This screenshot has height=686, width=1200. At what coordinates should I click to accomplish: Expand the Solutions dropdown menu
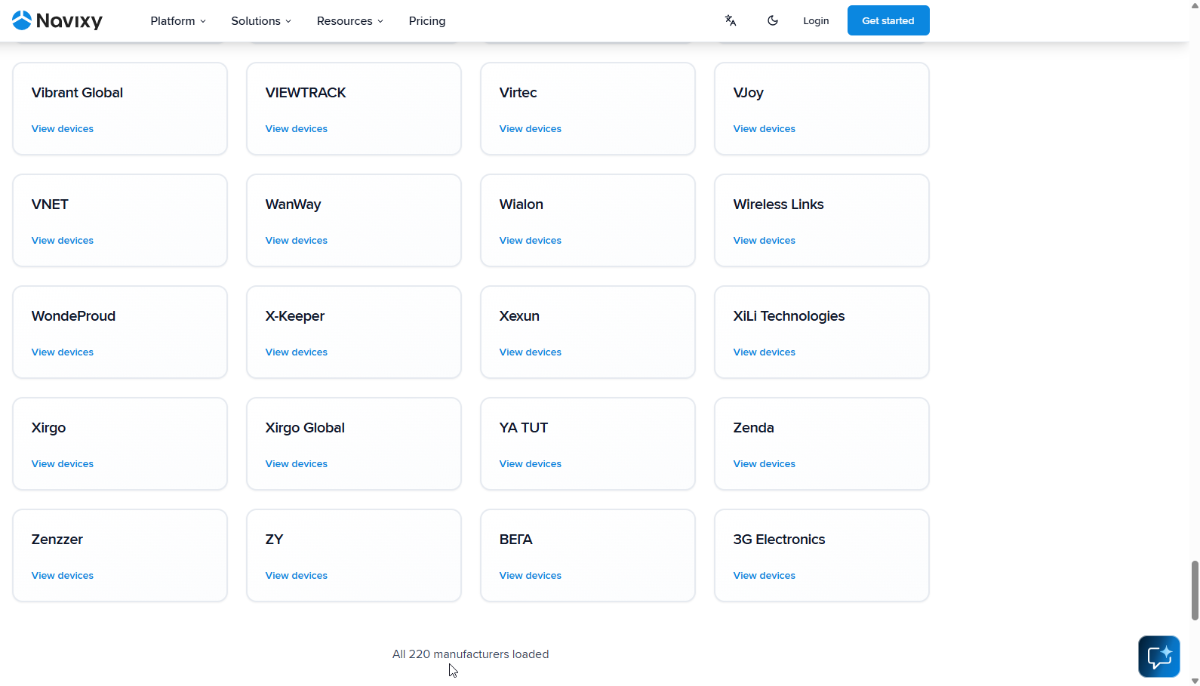(261, 21)
